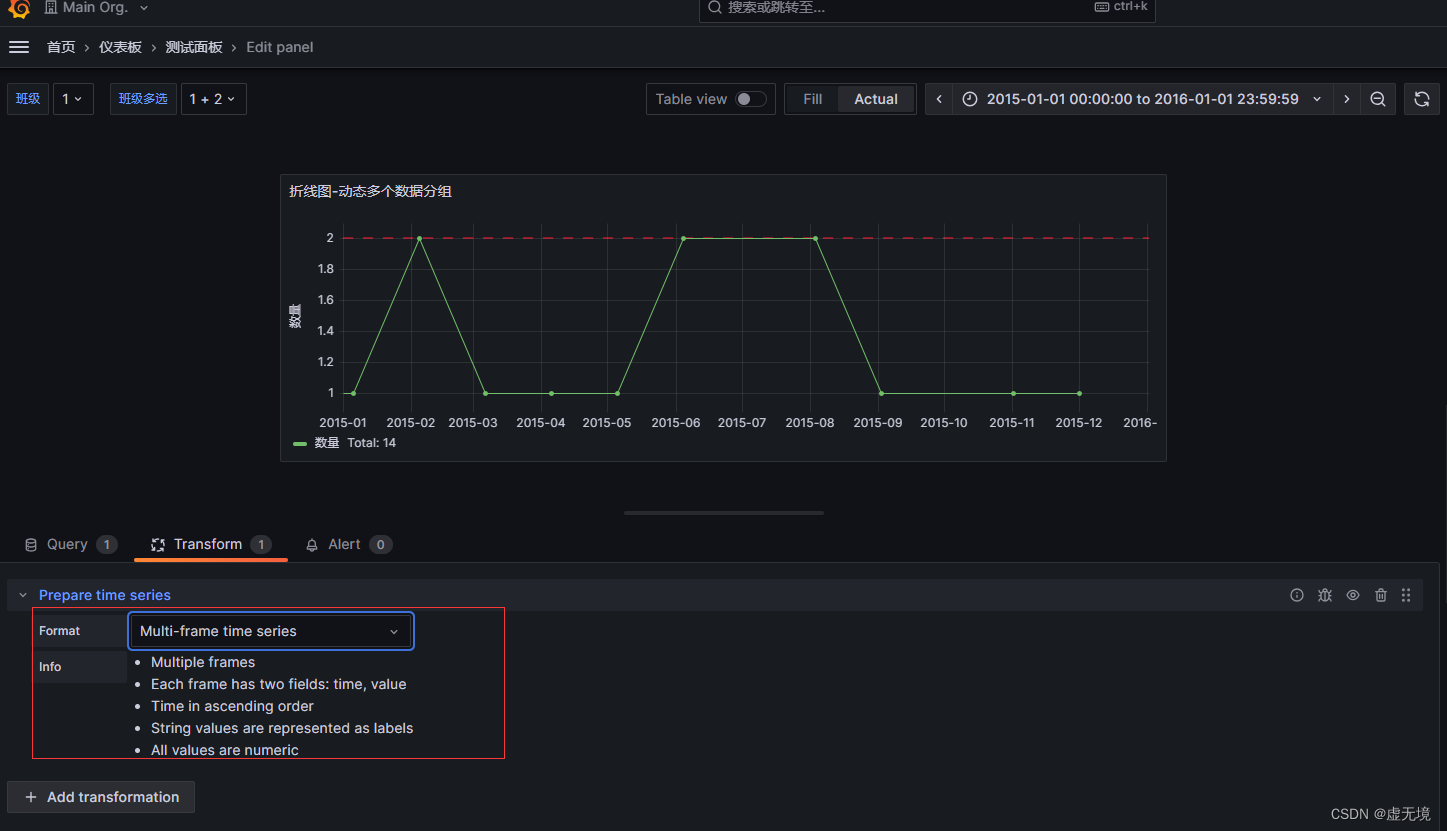The width and height of the screenshot is (1447, 831).
Task: Refresh the dashboard panel
Action: (x=1422, y=99)
